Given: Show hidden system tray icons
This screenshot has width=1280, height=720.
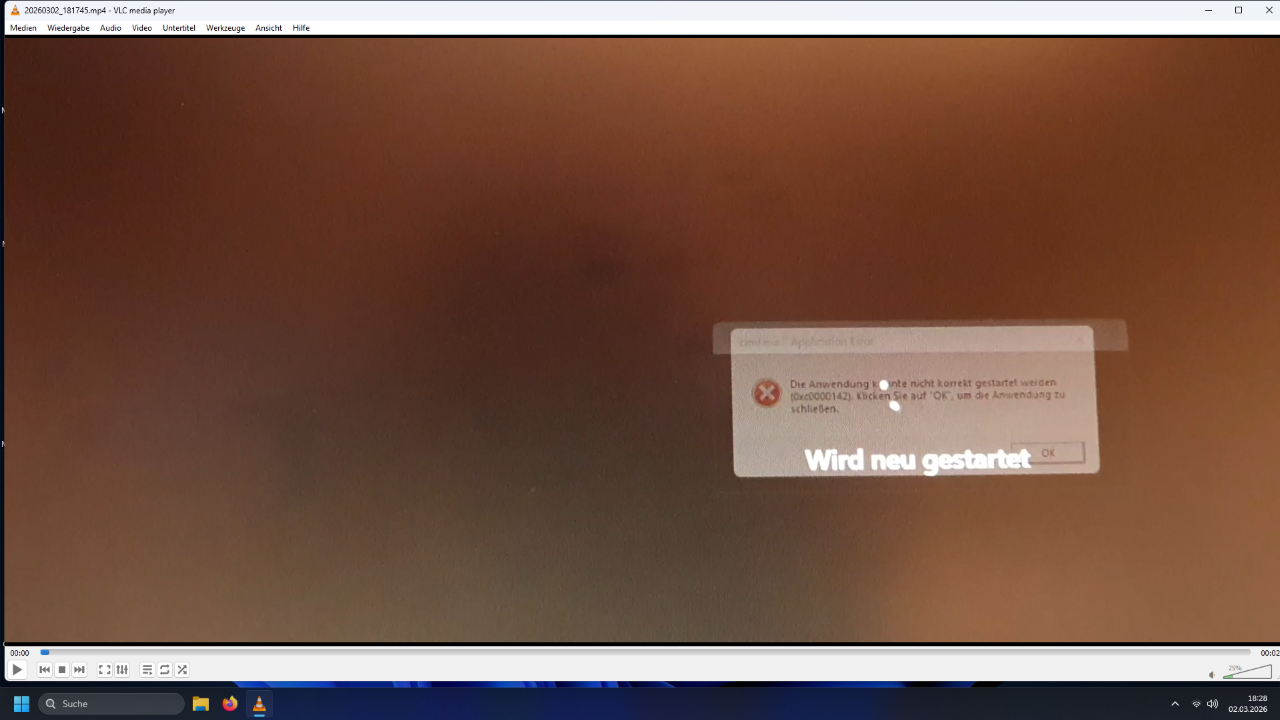Looking at the screenshot, I should (x=1175, y=704).
